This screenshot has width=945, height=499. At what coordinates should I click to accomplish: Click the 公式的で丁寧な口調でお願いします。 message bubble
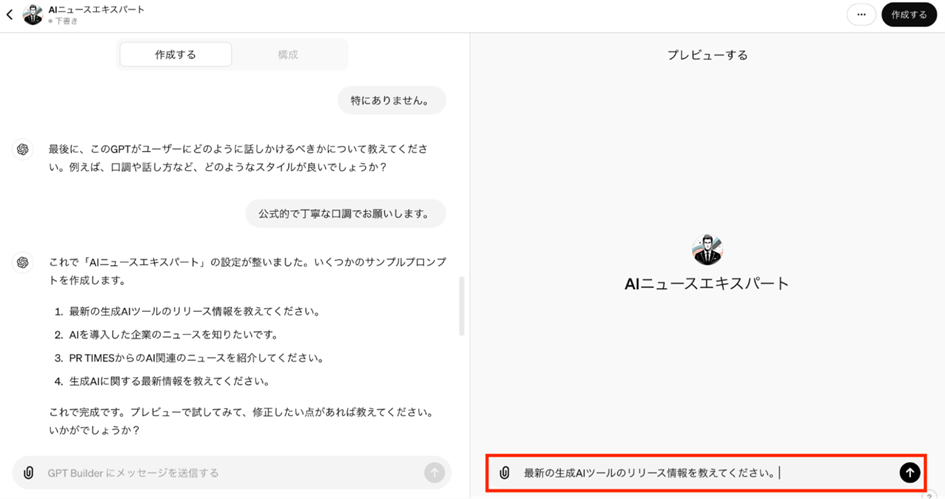(x=345, y=213)
